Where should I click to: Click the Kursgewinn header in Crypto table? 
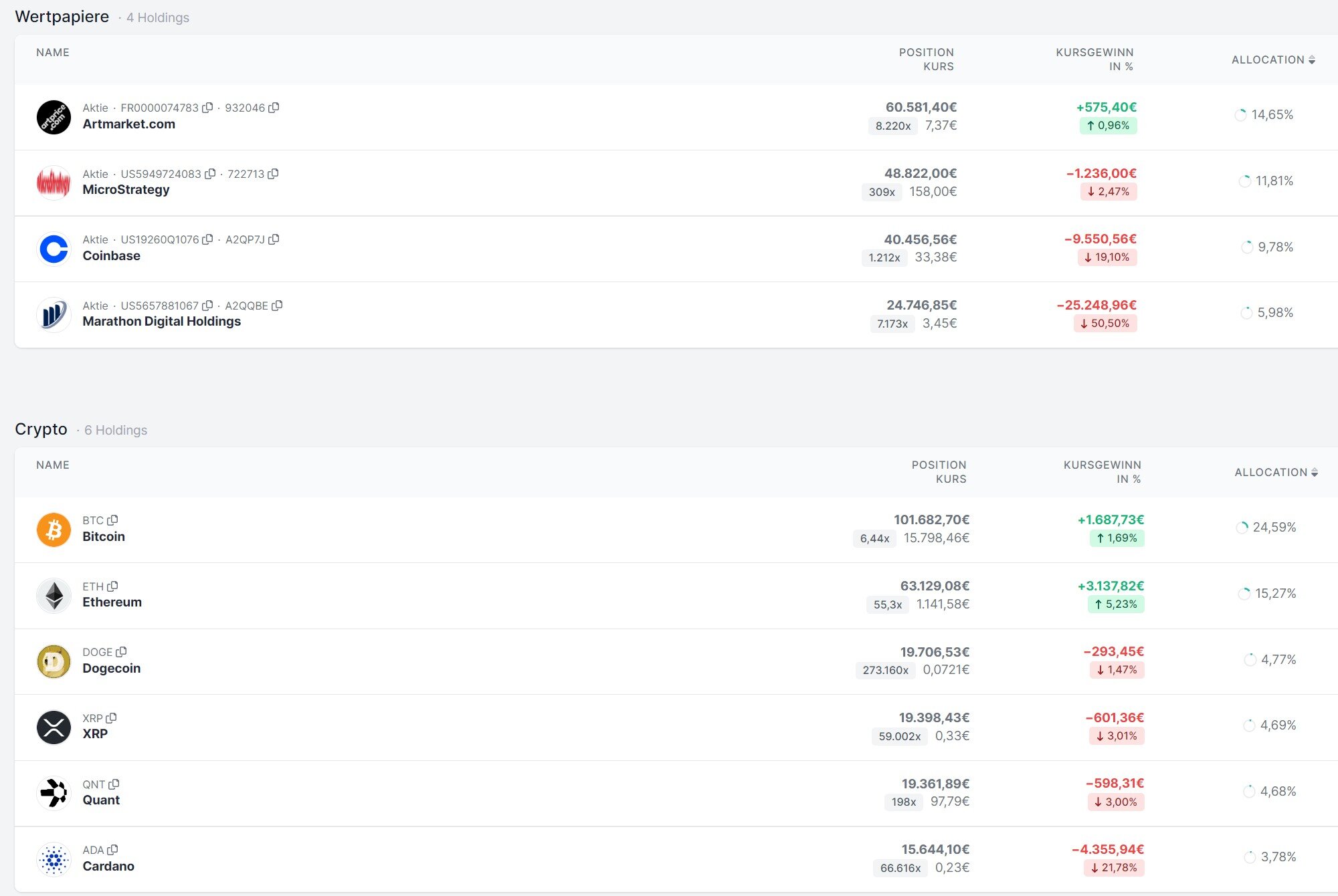[x=1102, y=472]
